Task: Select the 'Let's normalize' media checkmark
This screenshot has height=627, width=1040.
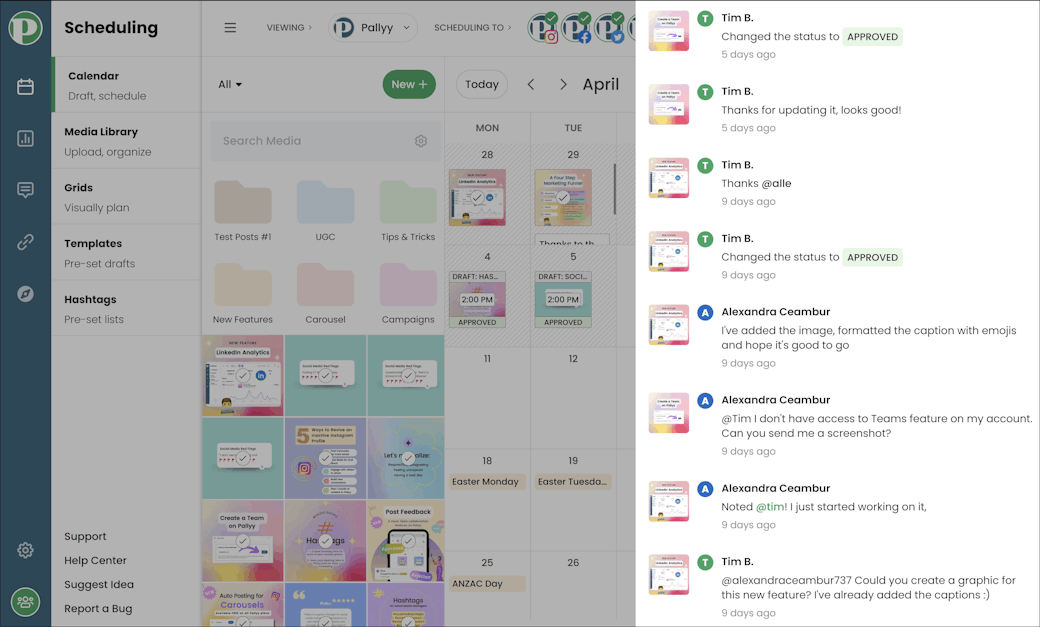Action: point(408,458)
